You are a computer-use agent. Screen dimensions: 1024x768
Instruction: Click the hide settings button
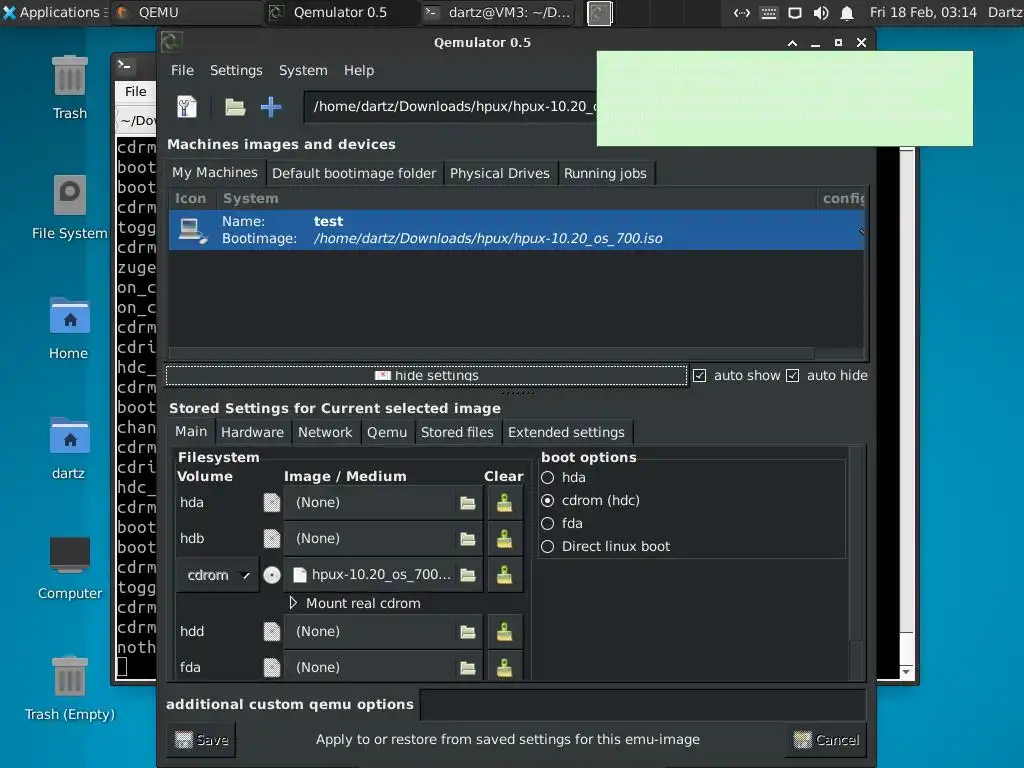(426, 376)
